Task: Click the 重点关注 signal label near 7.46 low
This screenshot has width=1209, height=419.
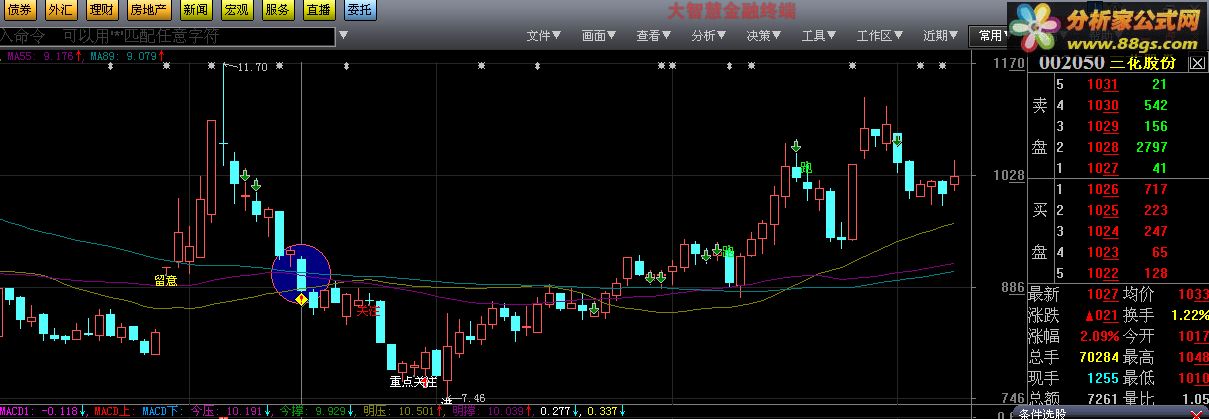Action: [413, 381]
